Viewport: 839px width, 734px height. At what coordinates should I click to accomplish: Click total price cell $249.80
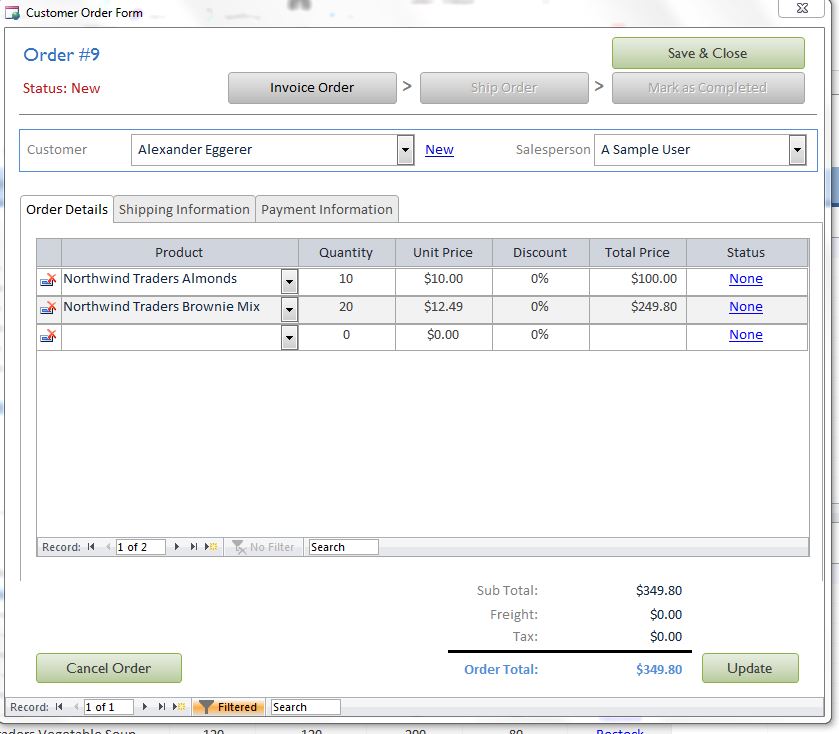tap(637, 309)
